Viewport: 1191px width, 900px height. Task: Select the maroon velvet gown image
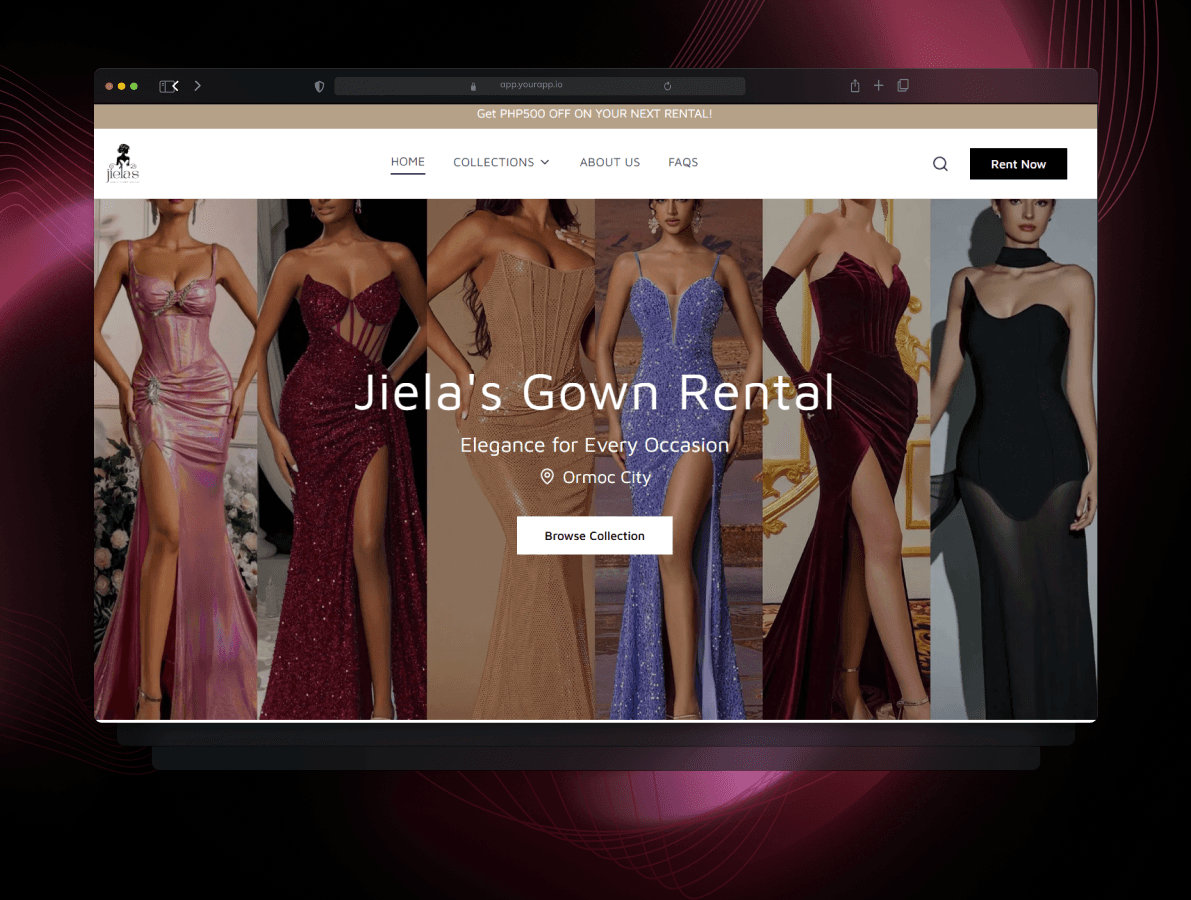tap(846, 459)
